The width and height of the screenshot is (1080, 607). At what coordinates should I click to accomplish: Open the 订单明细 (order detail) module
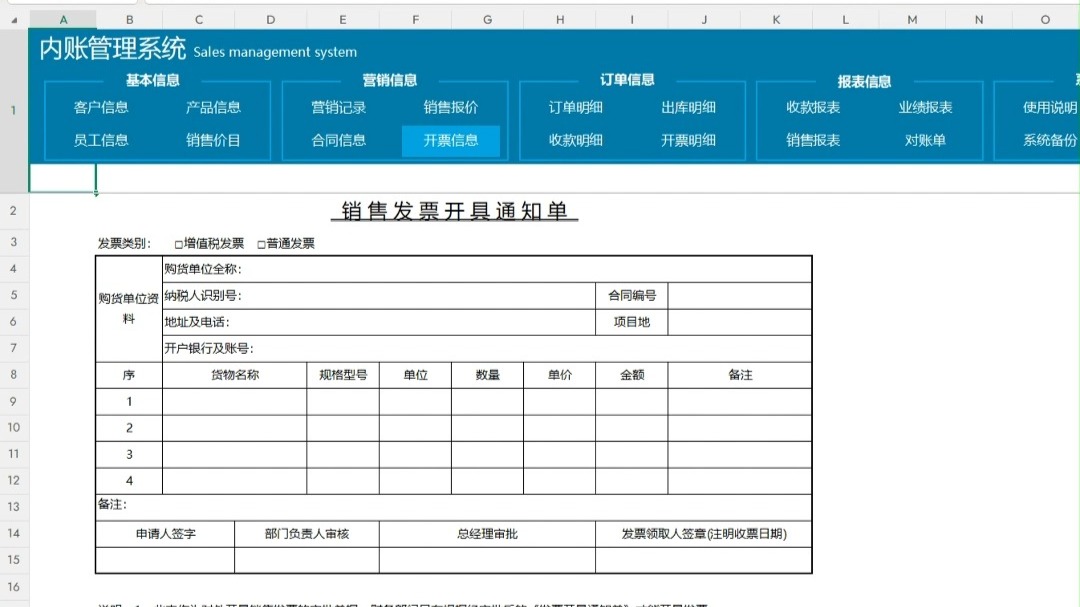[576, 107]
